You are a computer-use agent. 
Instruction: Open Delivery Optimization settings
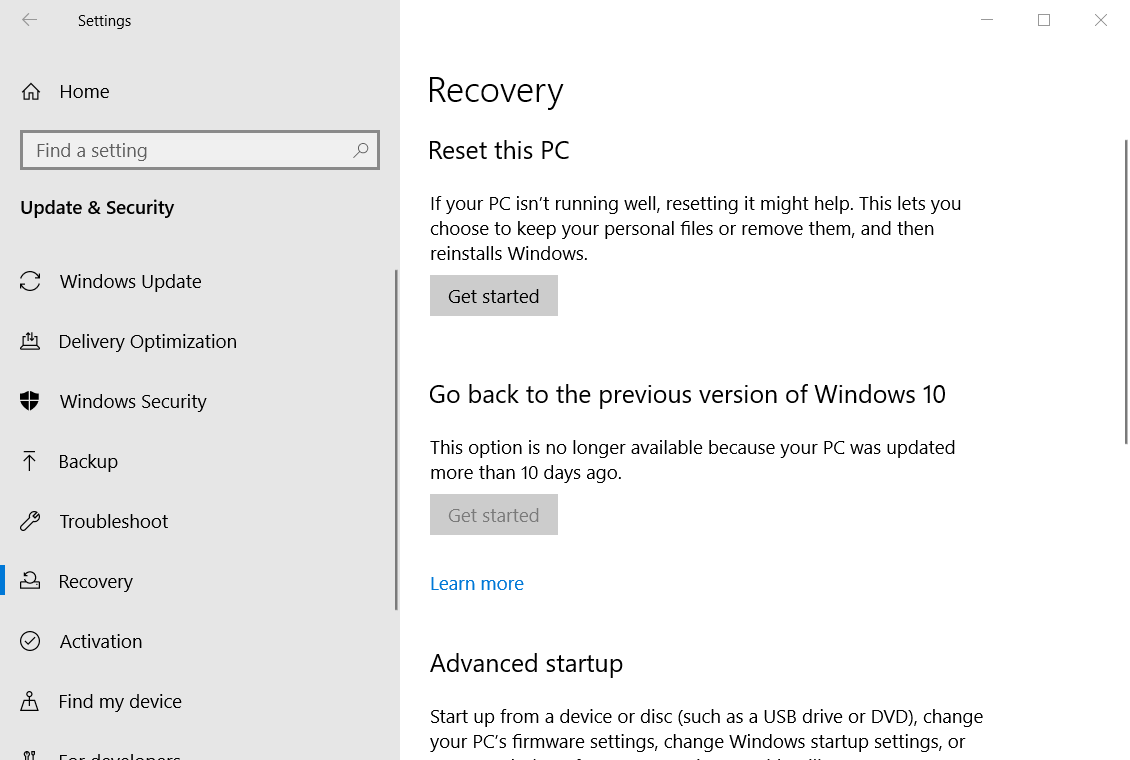click(x=148, y=341)
